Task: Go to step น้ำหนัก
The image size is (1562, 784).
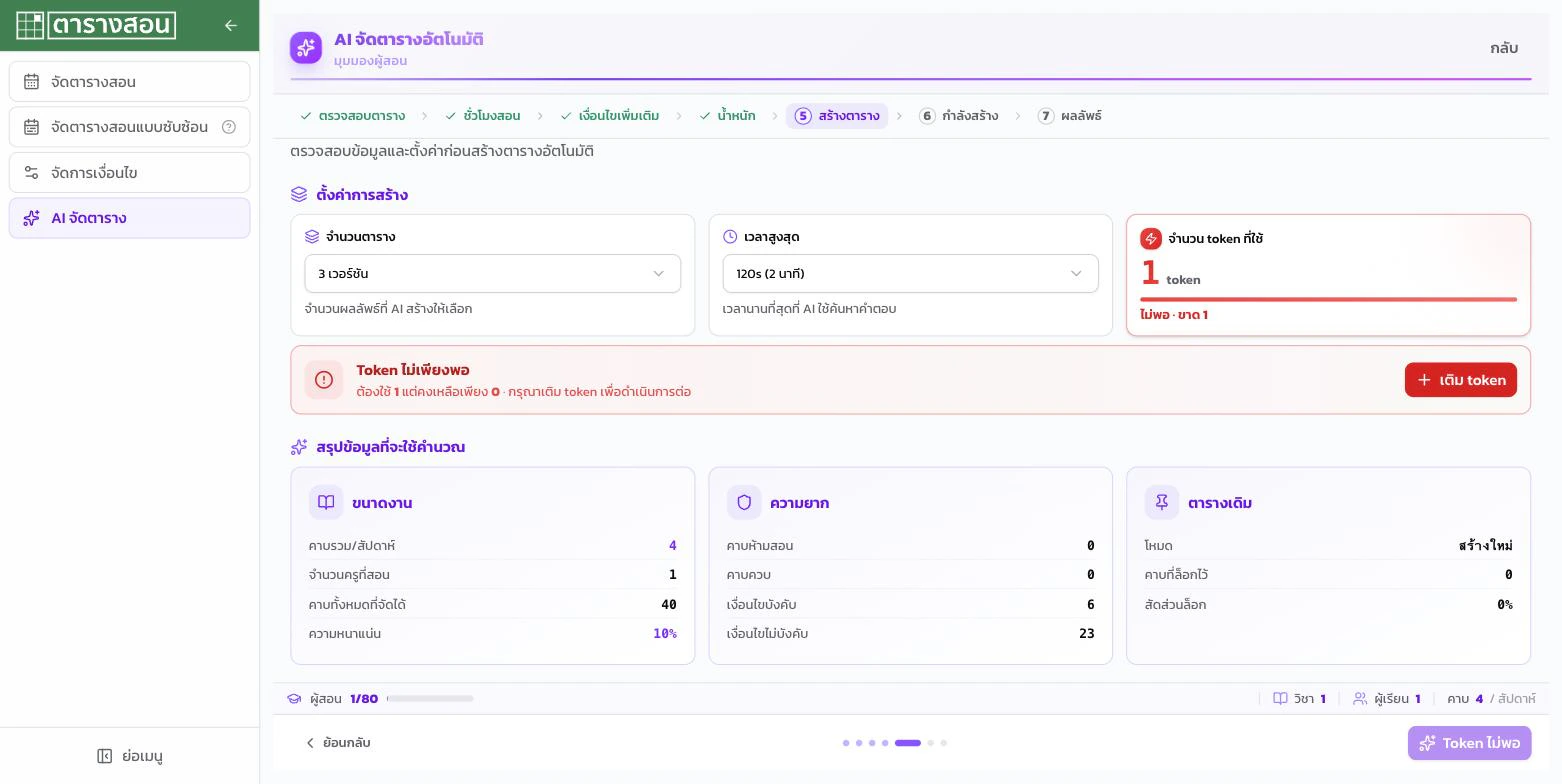Action: [728, 116]
